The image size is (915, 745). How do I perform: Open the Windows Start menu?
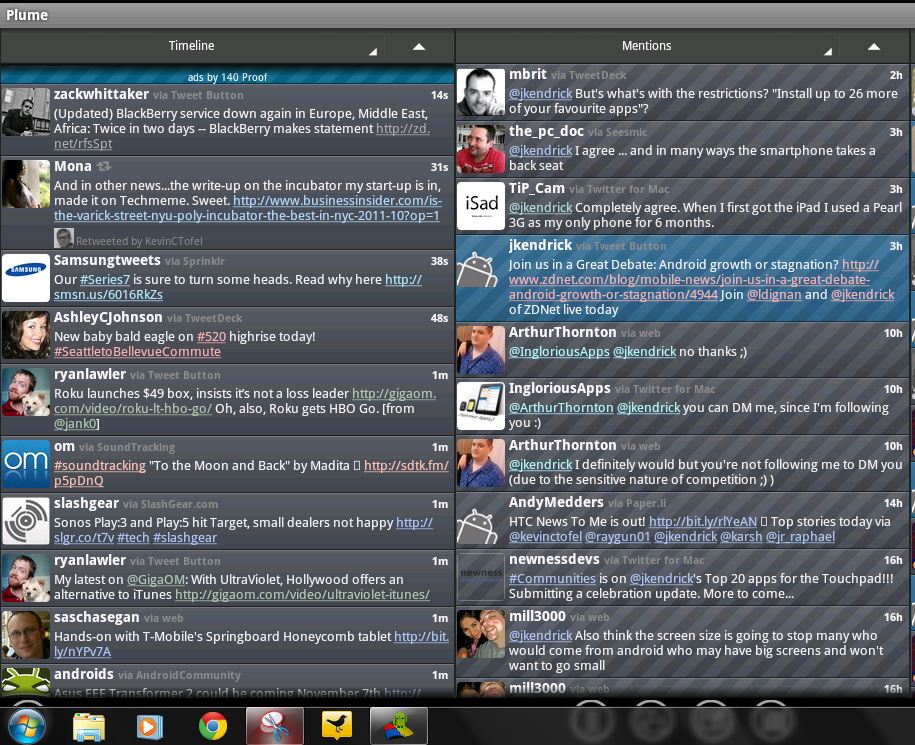[x=25, y=725]
